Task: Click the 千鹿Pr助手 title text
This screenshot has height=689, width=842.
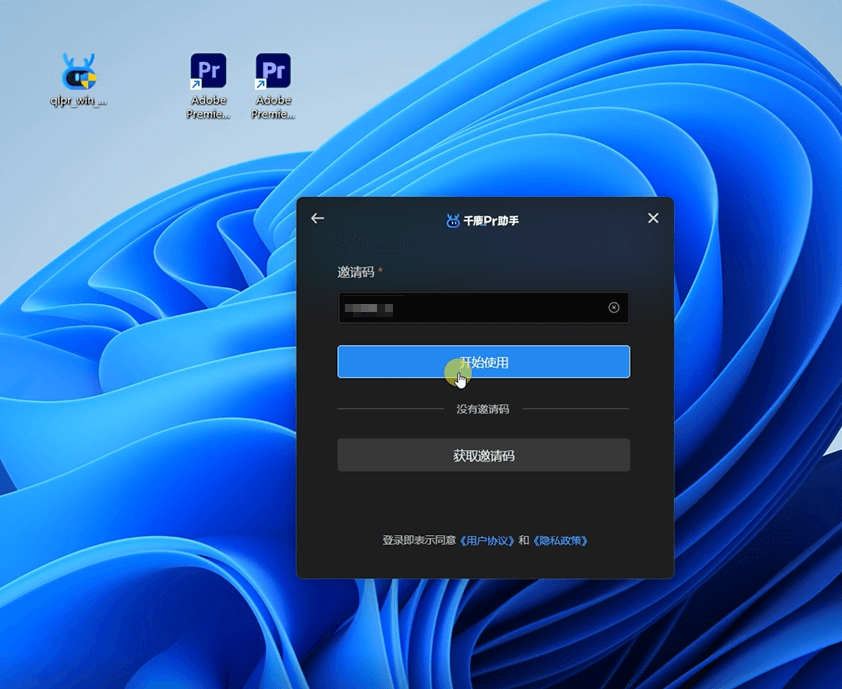Action: [x=491, y=220]
